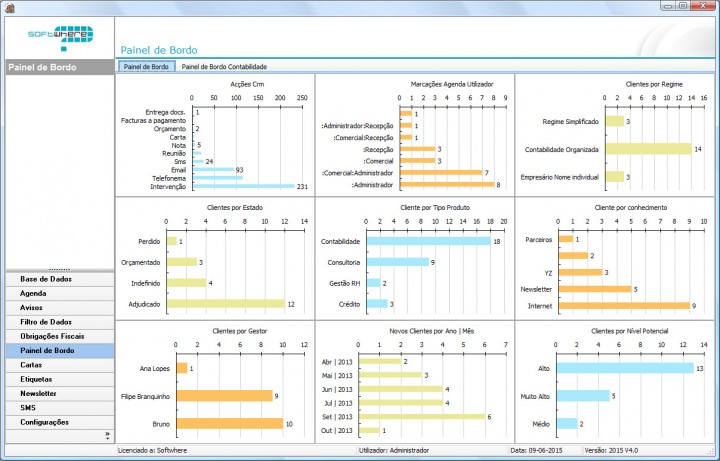Click Cliente por conhecimento chart title
This screenshot has height=461, width=720.
[631, 208]
